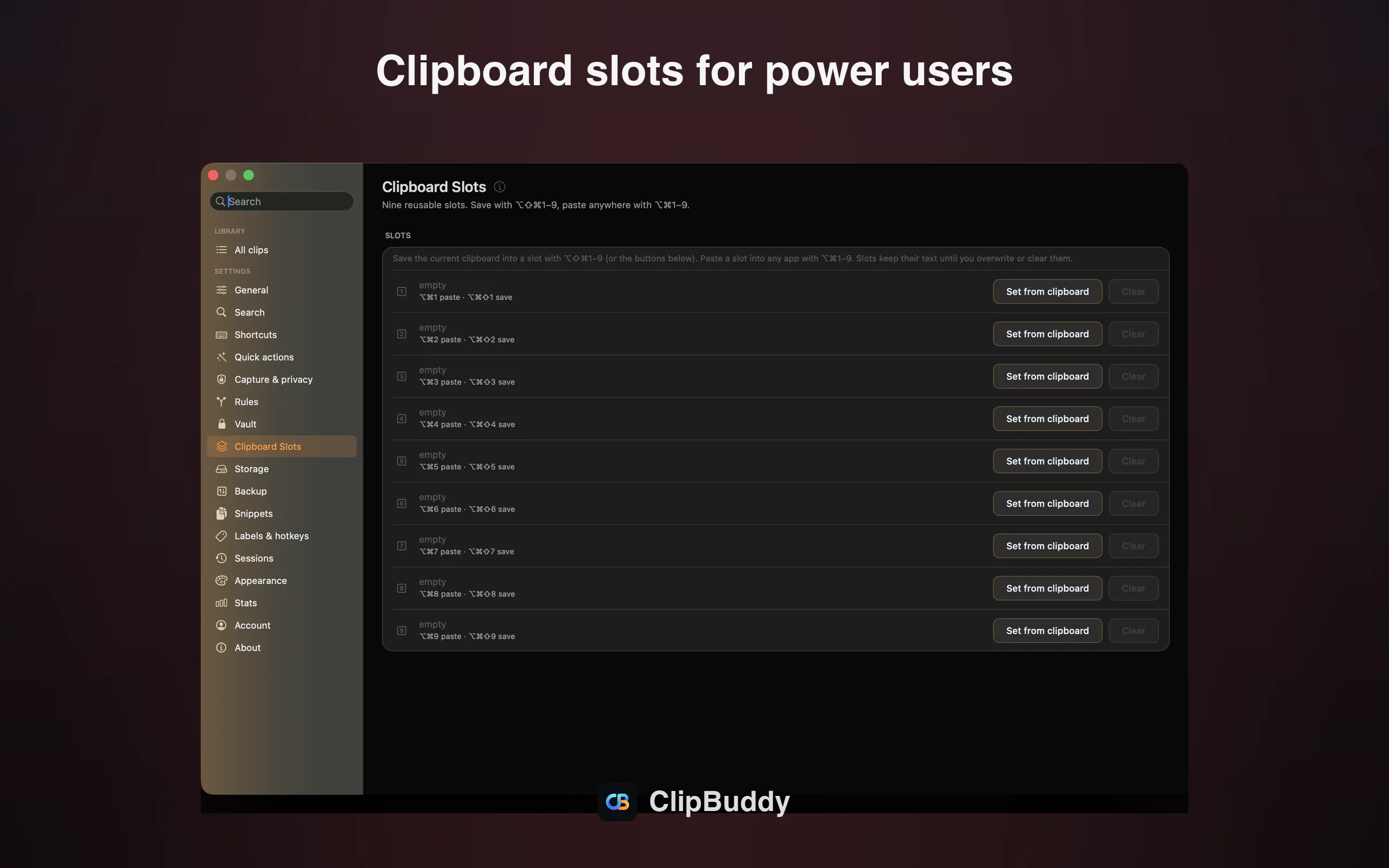This screenshot has height=868, width=1389.
Task: Click the Backup icon
Action: 221,492
